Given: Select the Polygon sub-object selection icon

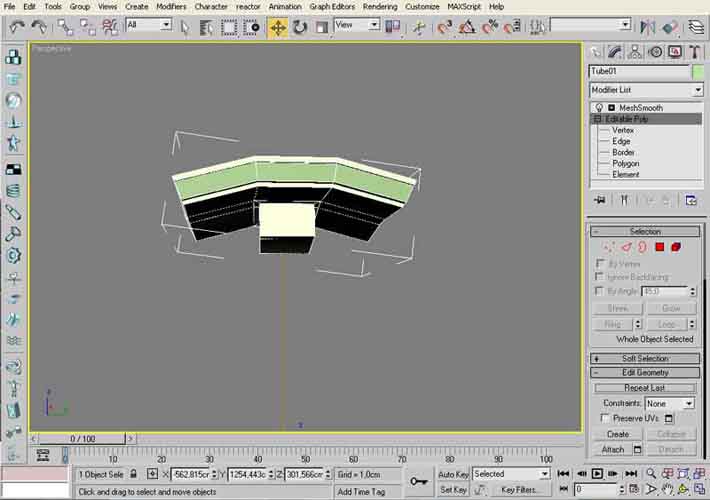Looking at the screenshot, I should pyautogui.click(x=660, y=247).
